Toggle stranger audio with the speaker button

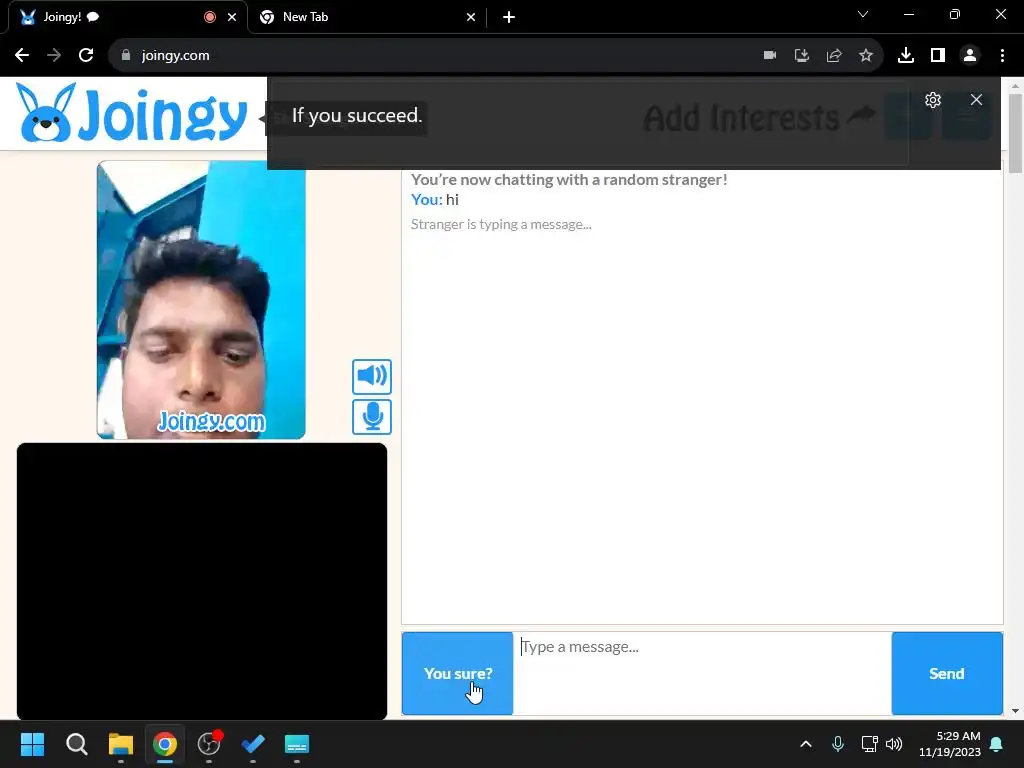pos(372,376)
